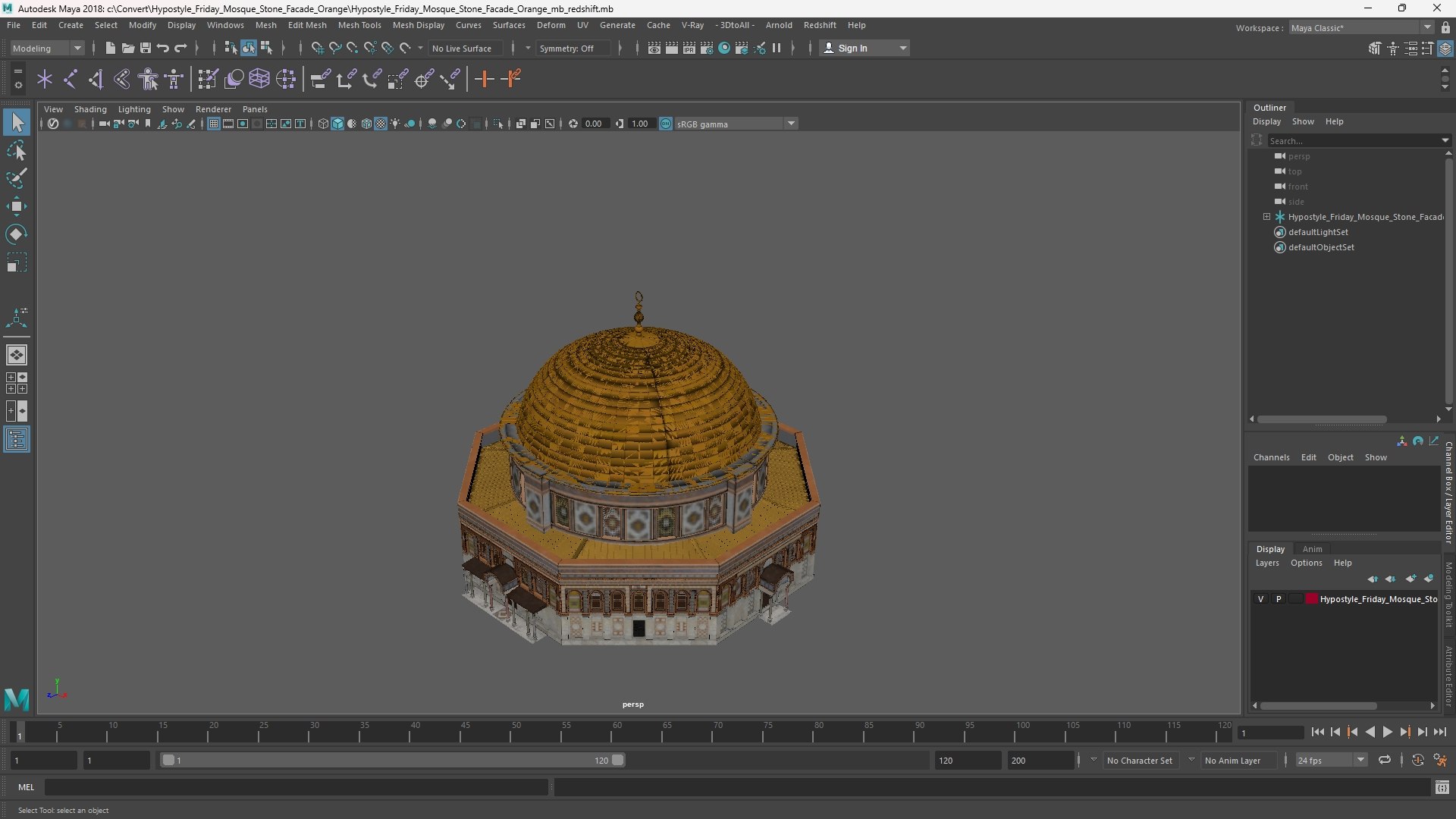The height and width of the screenshot is (819, 1456).
Task: Click the Outliner layout icon in toolbox
Action: point(17,439)
